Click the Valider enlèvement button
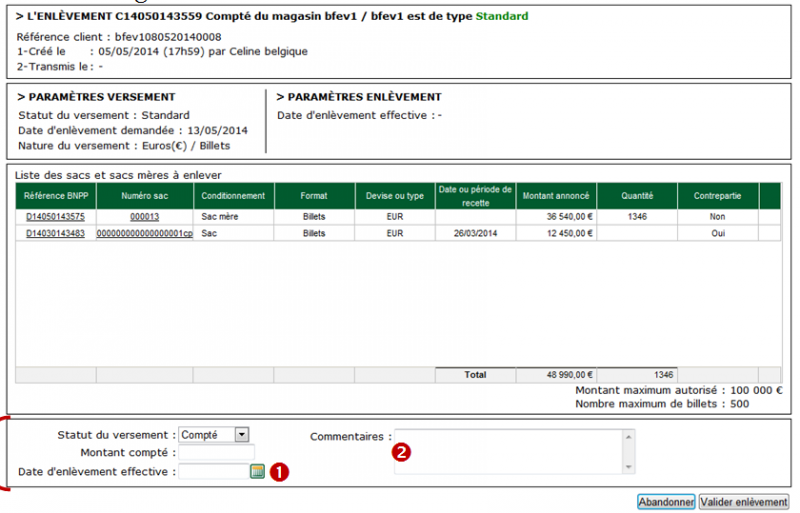This screenshot has height=513, width=800. pos(744,502)
